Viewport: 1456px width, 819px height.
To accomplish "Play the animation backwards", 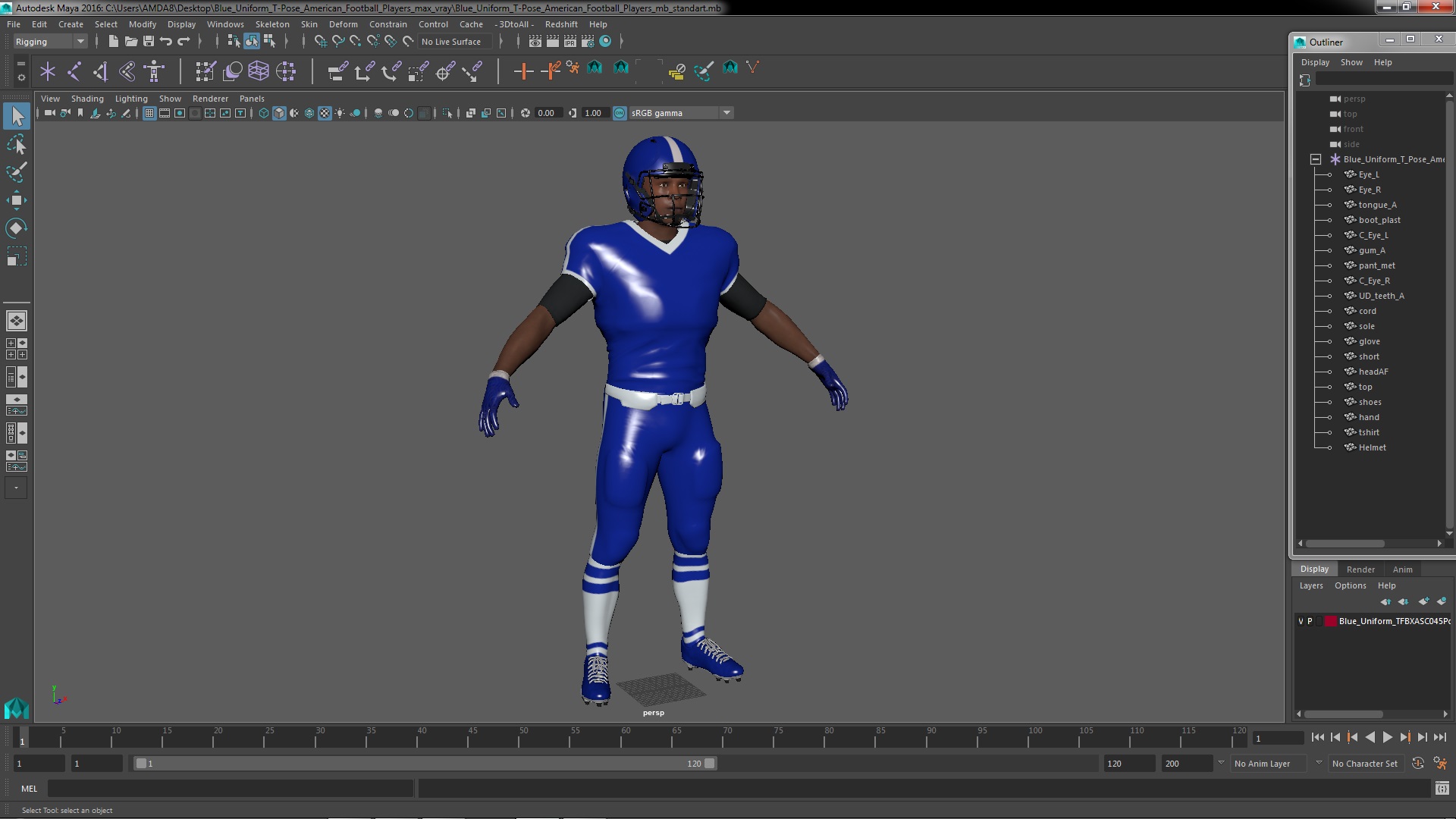I will pos(1370,737).
